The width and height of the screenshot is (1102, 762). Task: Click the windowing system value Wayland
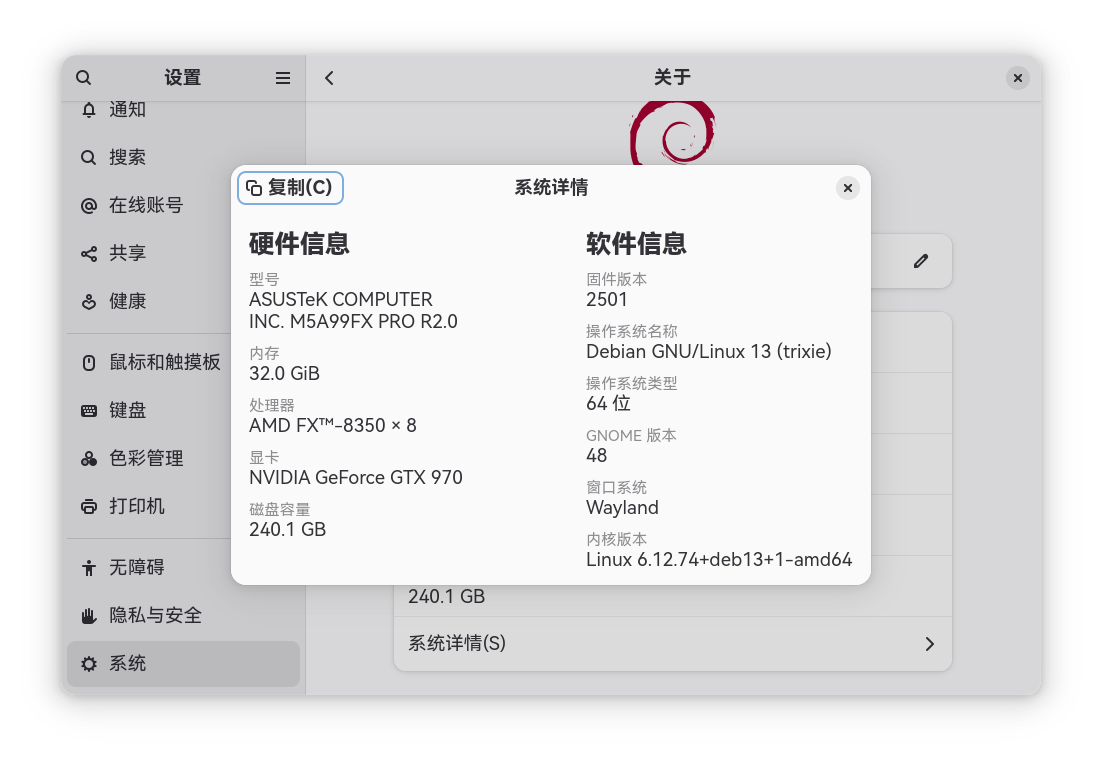[623, 508]
